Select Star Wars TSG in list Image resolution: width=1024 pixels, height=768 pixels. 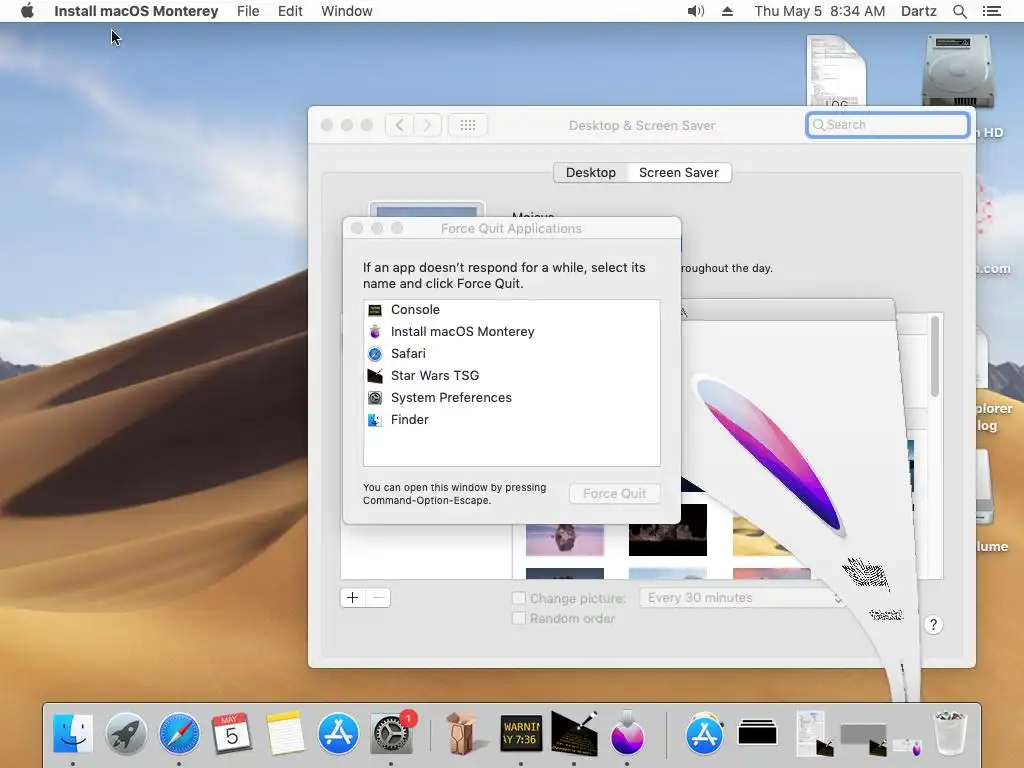pyautogui.click(x=511, y=376)
